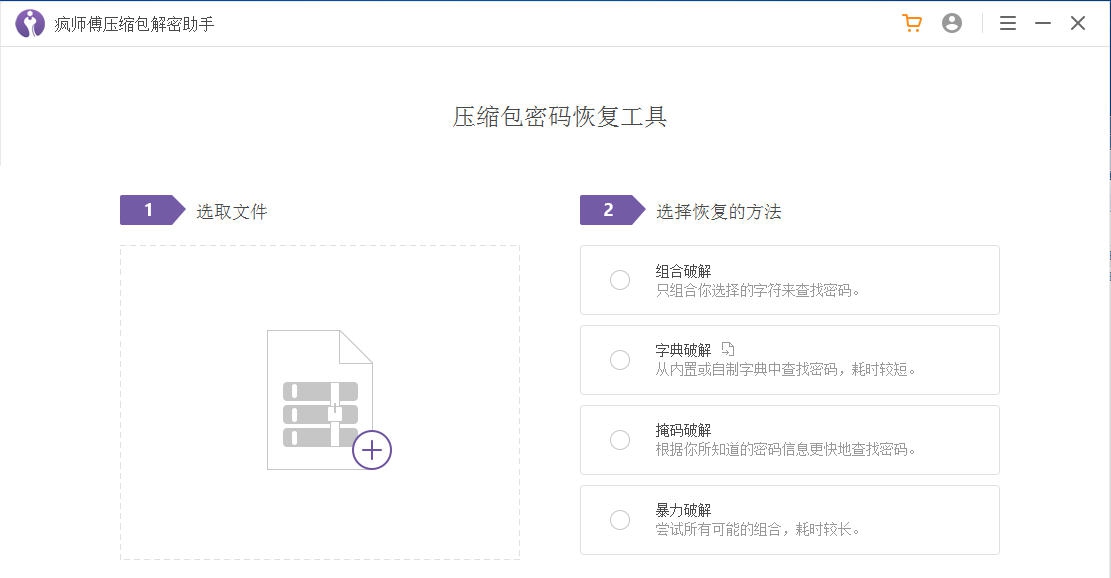Open the hamburger menu
This screenshot has width=1111, height=578.
tap(1007, 22)
